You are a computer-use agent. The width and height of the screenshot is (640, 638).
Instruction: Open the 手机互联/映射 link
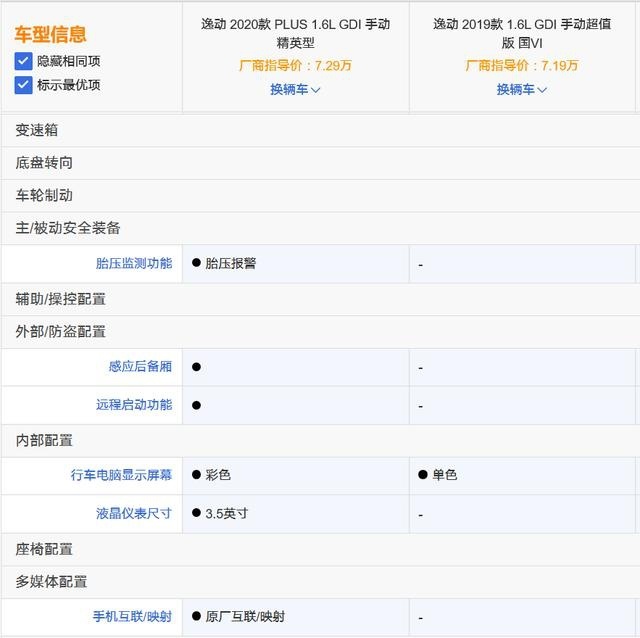coord(132,617)
